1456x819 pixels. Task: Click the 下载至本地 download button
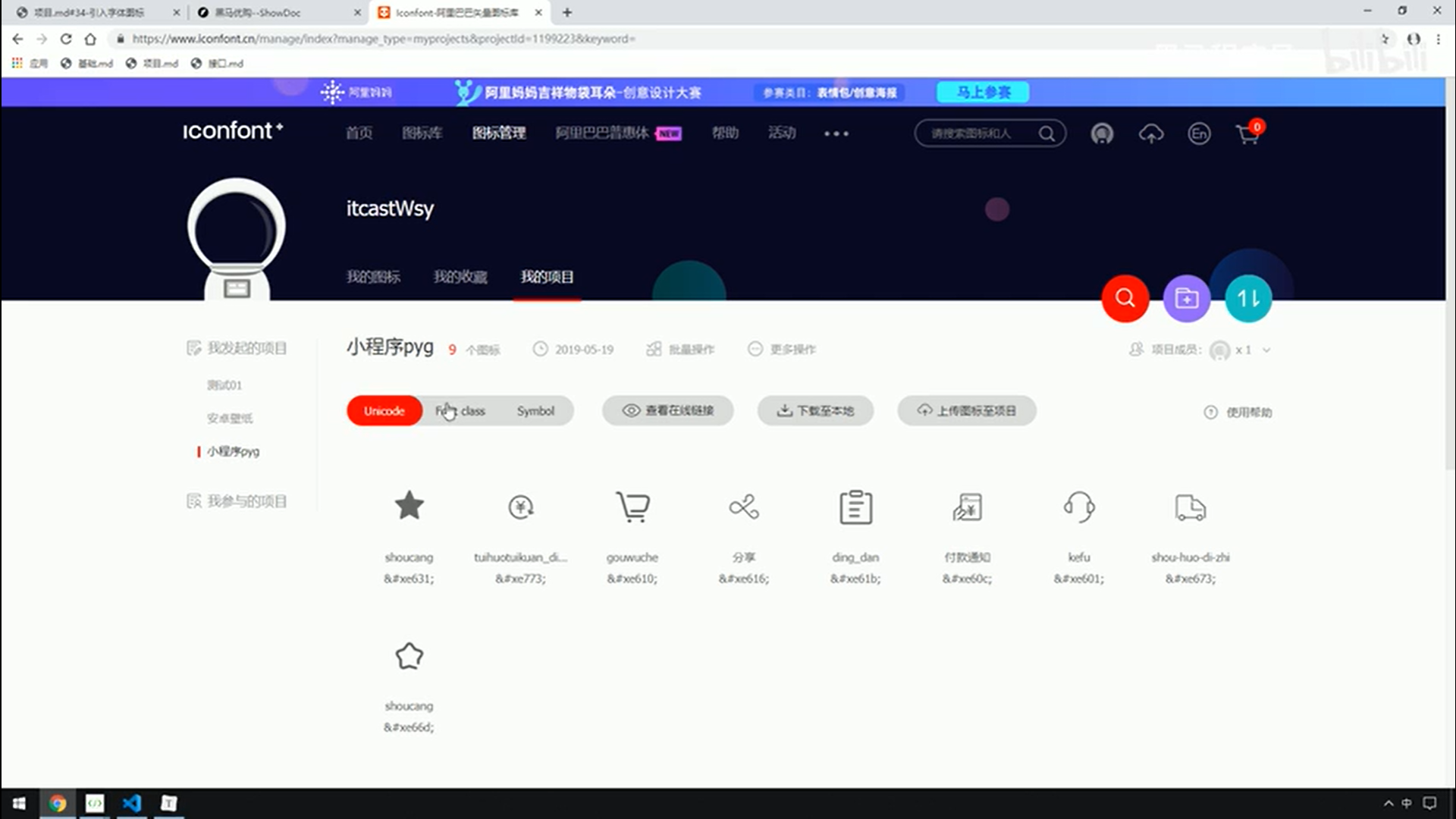tap(815, 411)
